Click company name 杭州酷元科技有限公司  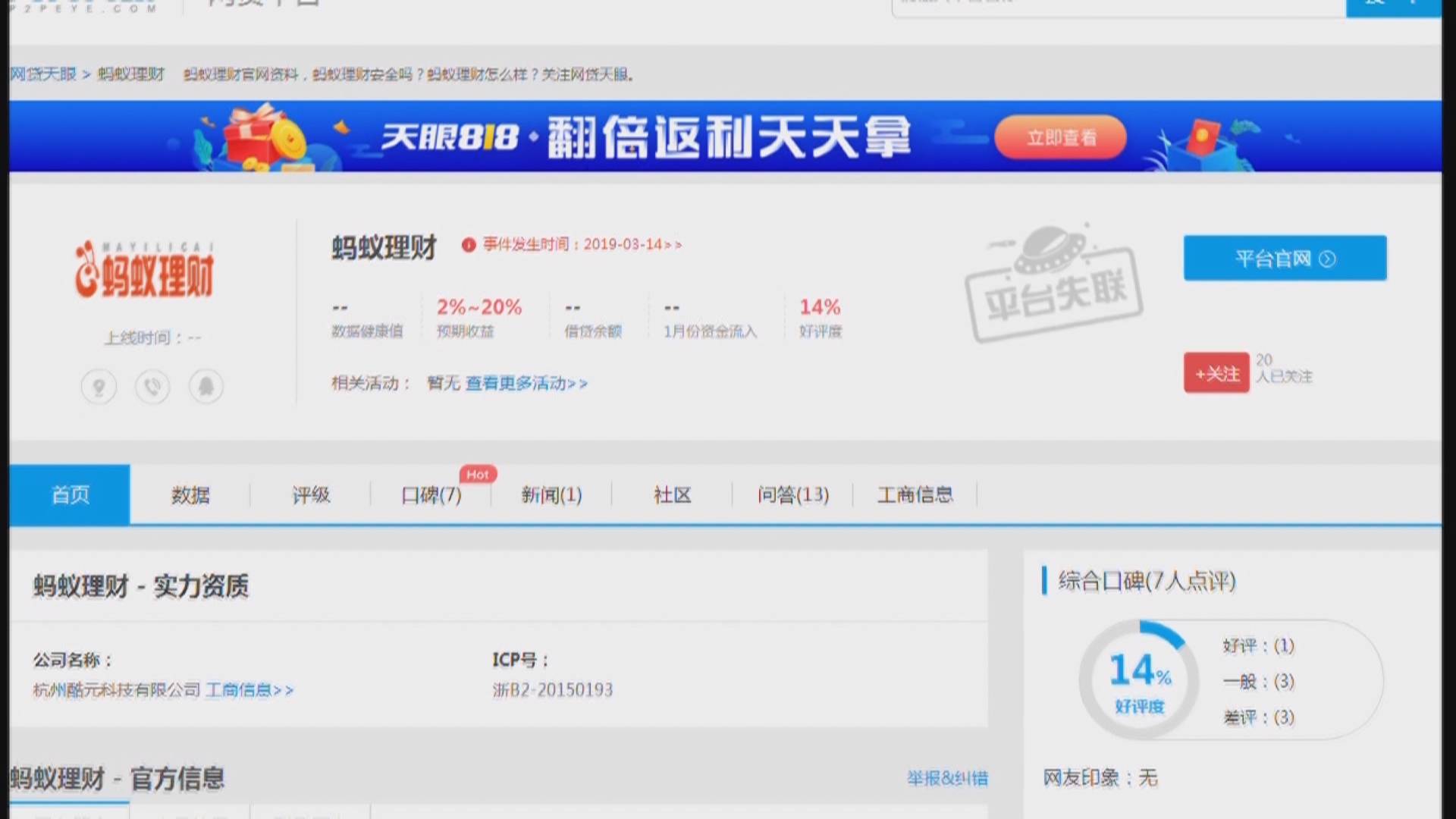coord(117,690)
